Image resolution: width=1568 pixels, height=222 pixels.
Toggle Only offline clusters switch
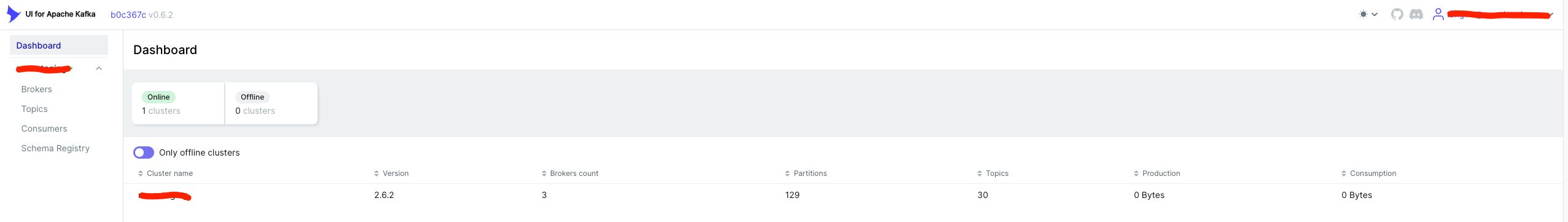[x=144, y=153]
